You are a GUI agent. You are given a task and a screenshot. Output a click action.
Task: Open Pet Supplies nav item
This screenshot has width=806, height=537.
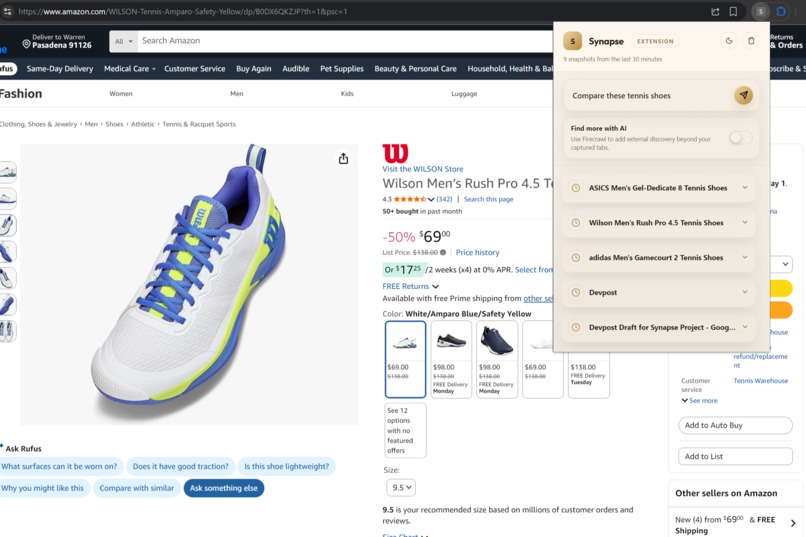point(342,69)
